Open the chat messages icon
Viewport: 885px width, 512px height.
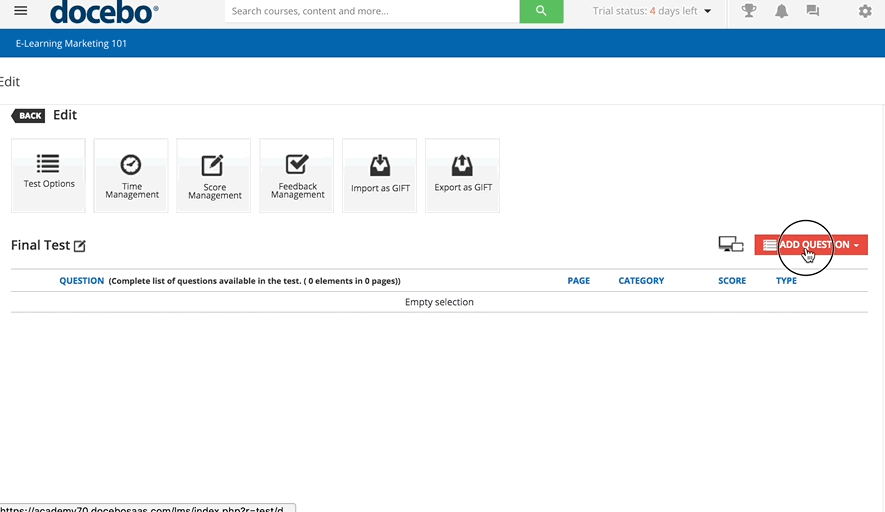pyautogui.click(x=813, y=11)
